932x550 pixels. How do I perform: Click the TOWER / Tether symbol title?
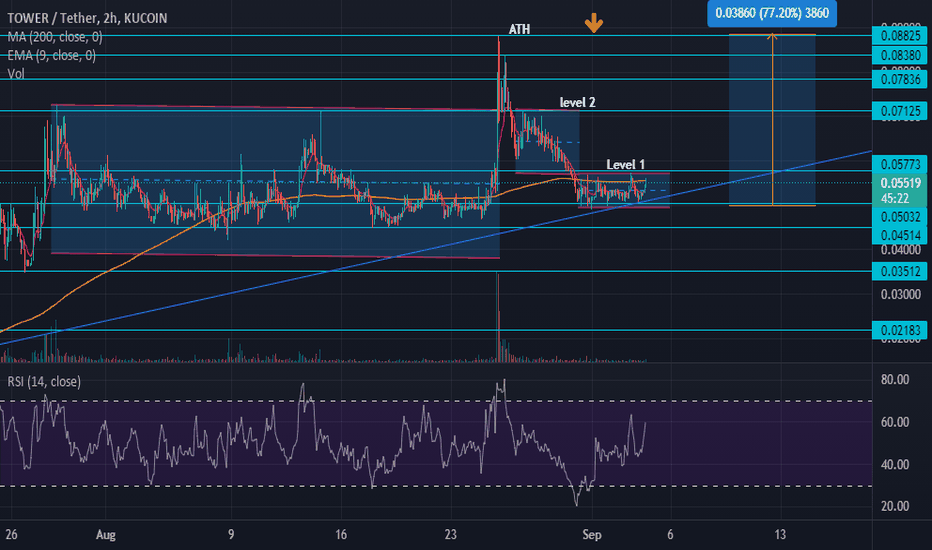click(x=87, y=18)
